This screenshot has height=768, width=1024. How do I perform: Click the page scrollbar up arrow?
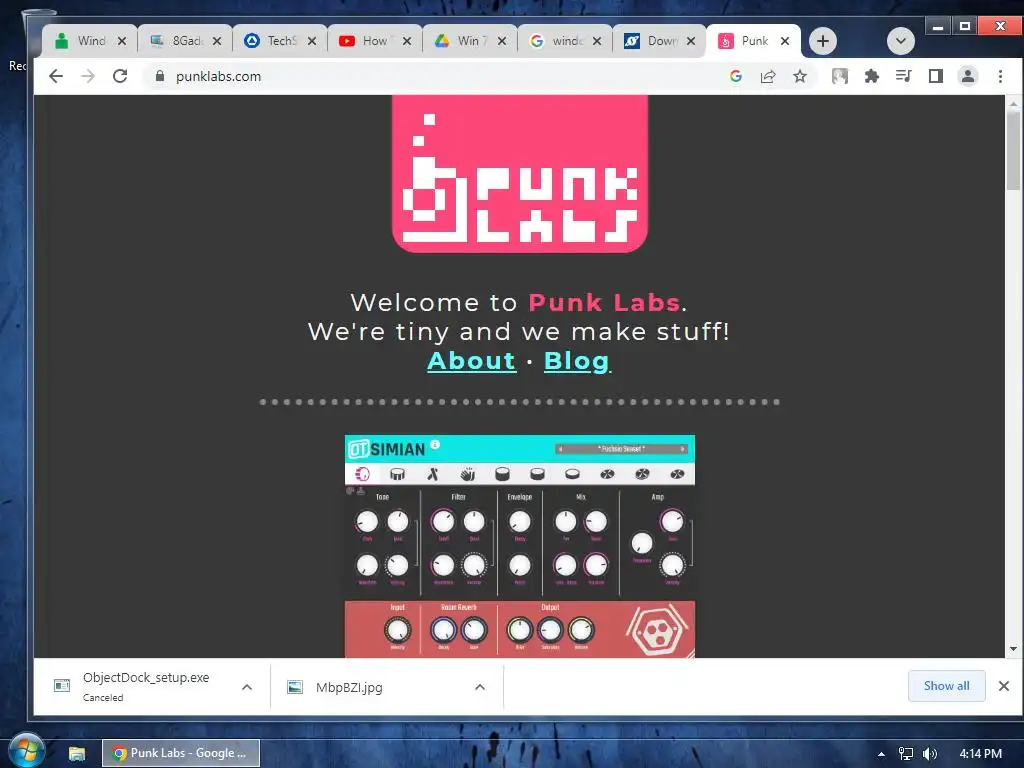1014,103
